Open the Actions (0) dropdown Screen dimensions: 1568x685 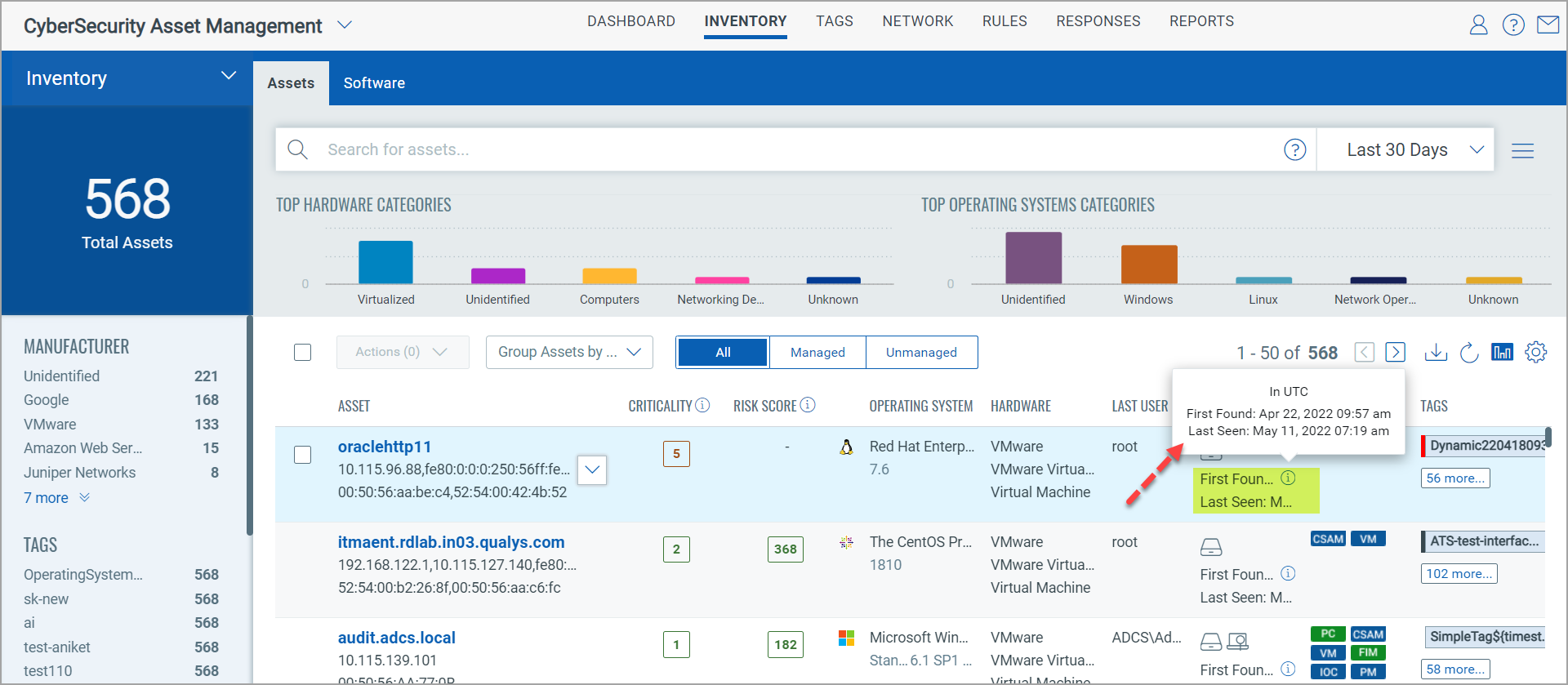click(x=403, y=352)
